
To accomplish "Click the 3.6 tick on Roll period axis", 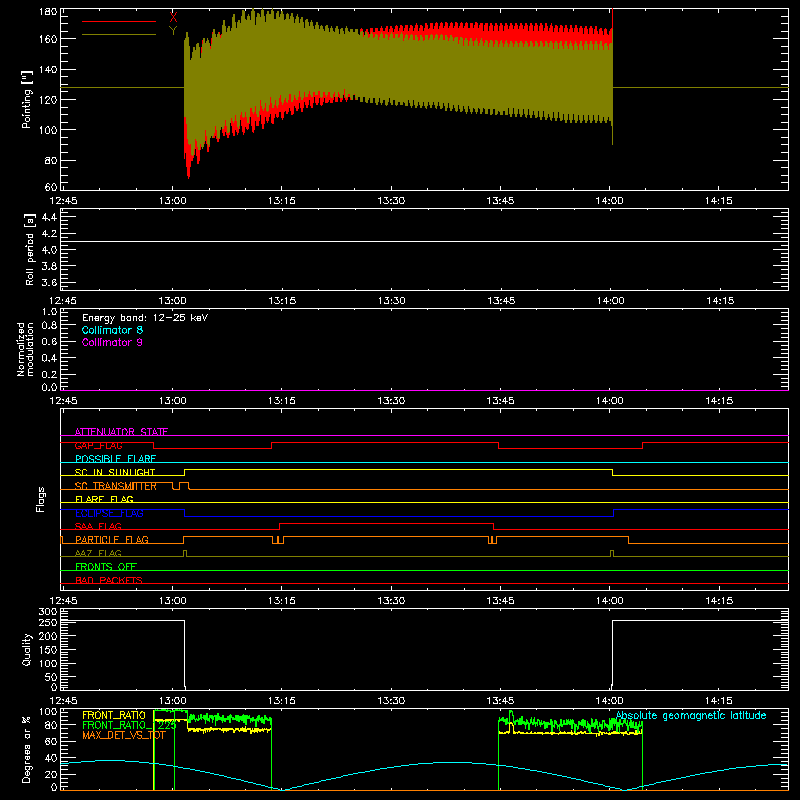I will (49, 282).
